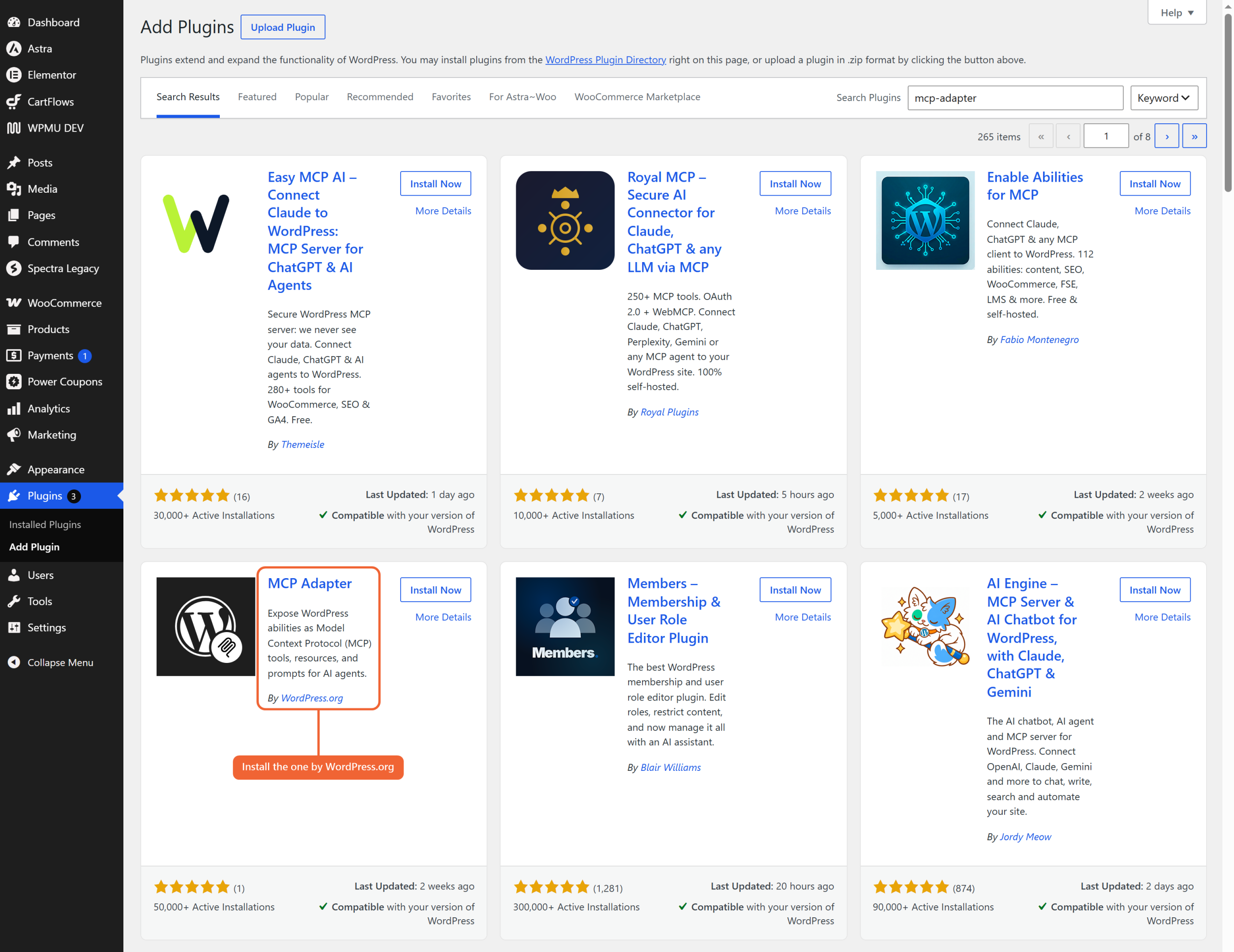Screen dimensions: 1234x952
Task: Open the Themeisle author link
Action: tap(302, 444)
